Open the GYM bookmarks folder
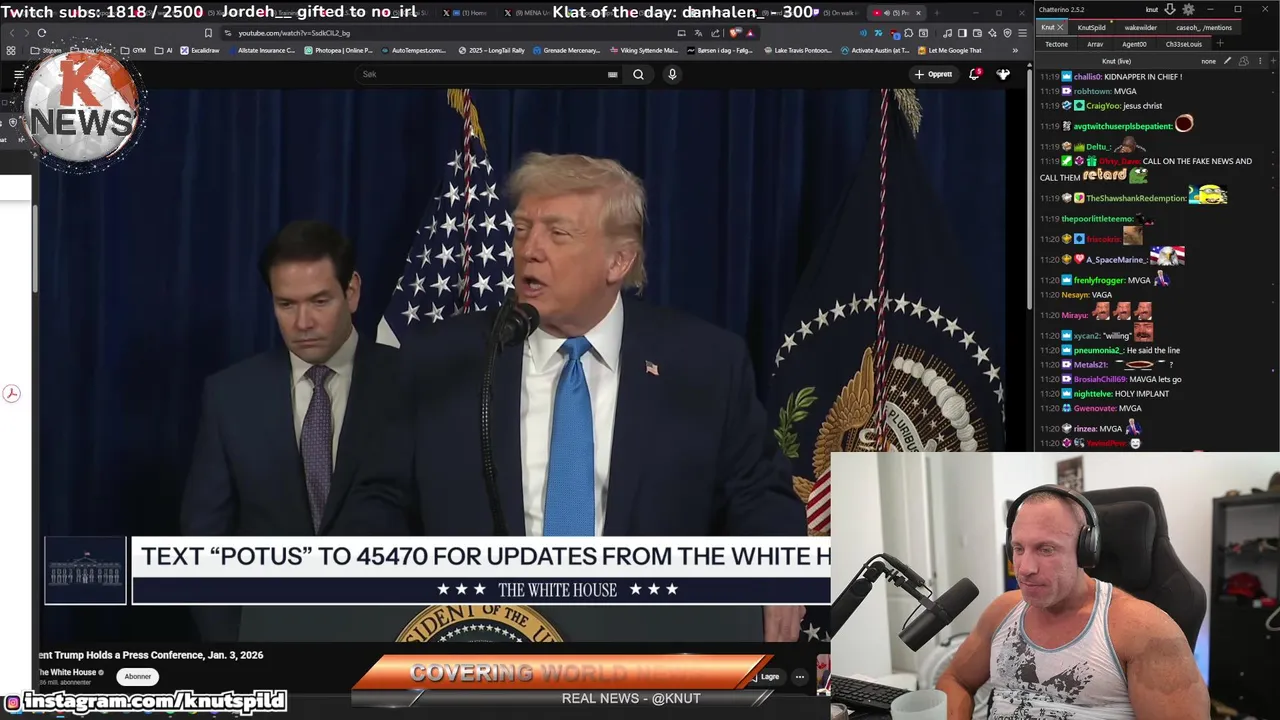Screen dimensions: 1280x720 [134, 50]
